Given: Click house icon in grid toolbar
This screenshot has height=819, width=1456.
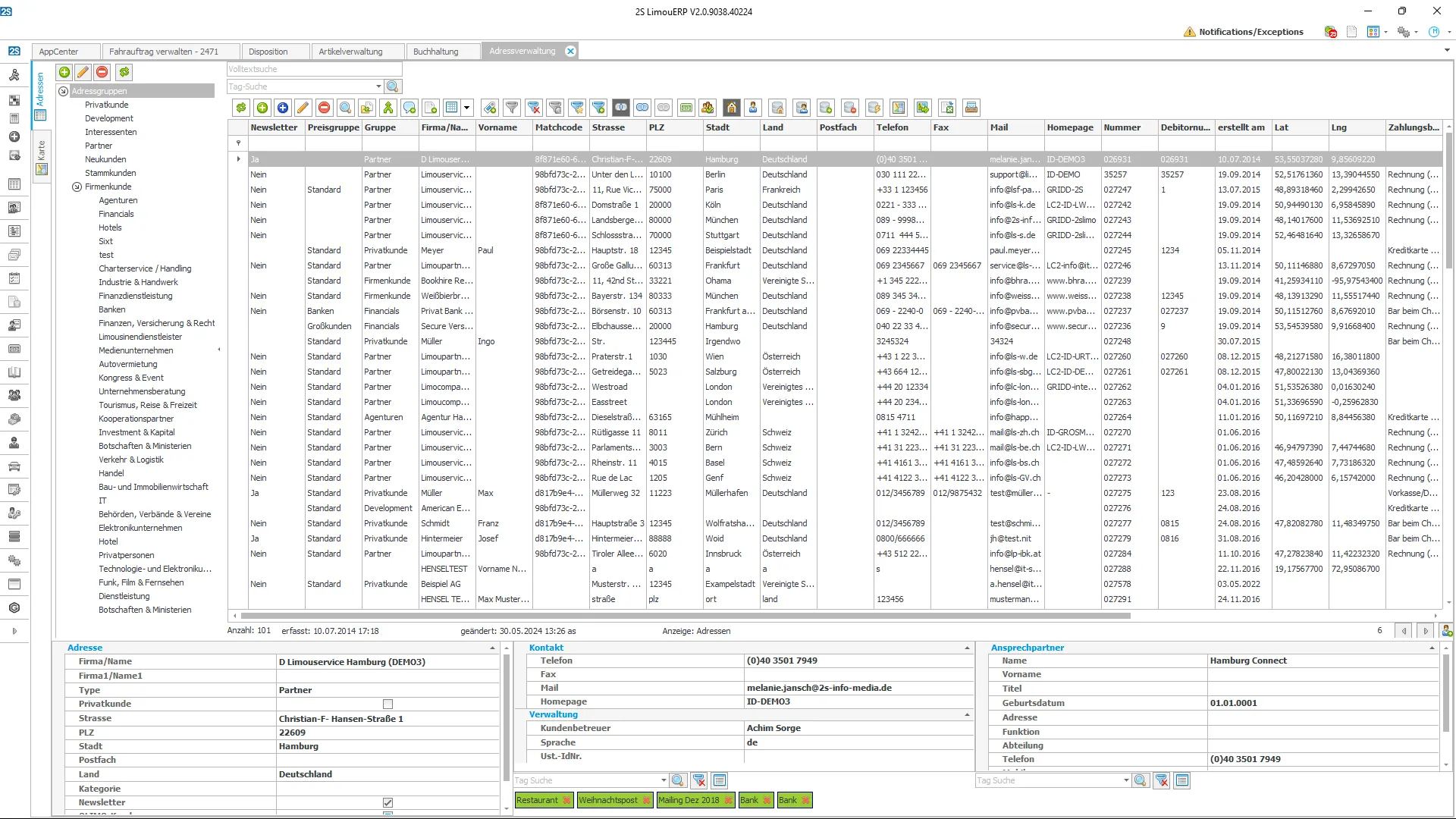Looking at the screenshot, I should point(732,108).
